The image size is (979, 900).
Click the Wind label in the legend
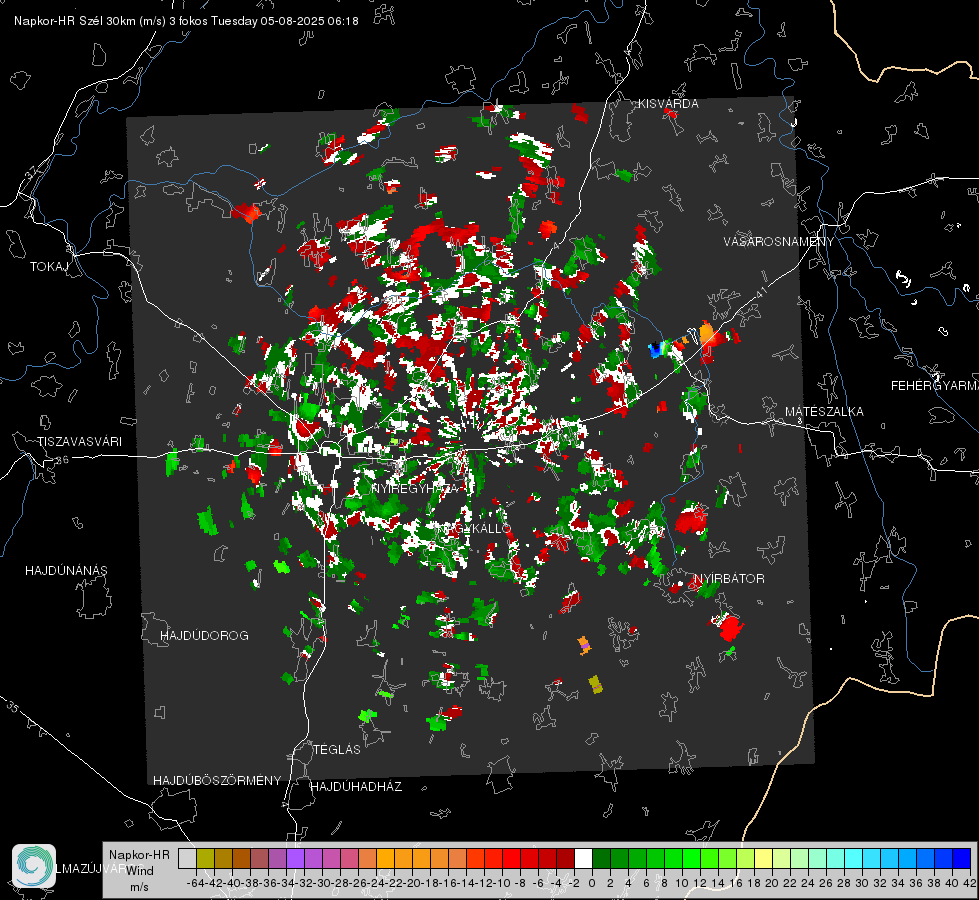coord(140,870)
